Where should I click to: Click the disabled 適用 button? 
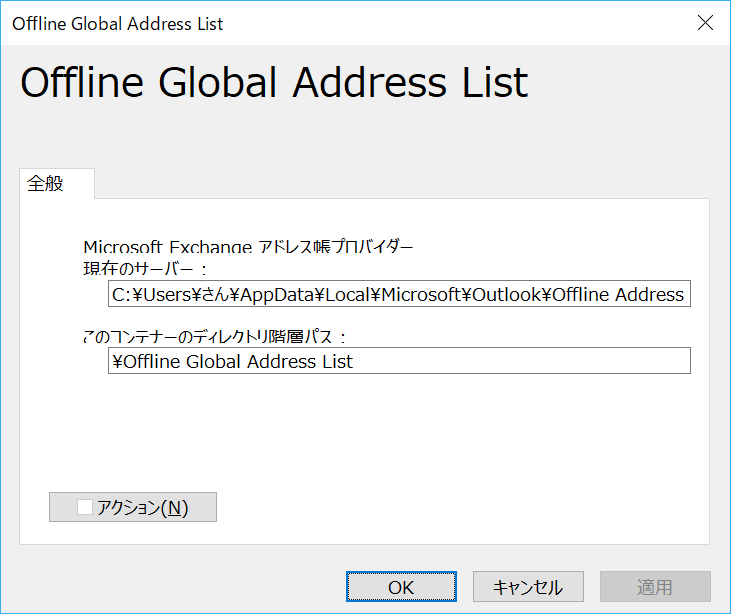tap(655, 587)
